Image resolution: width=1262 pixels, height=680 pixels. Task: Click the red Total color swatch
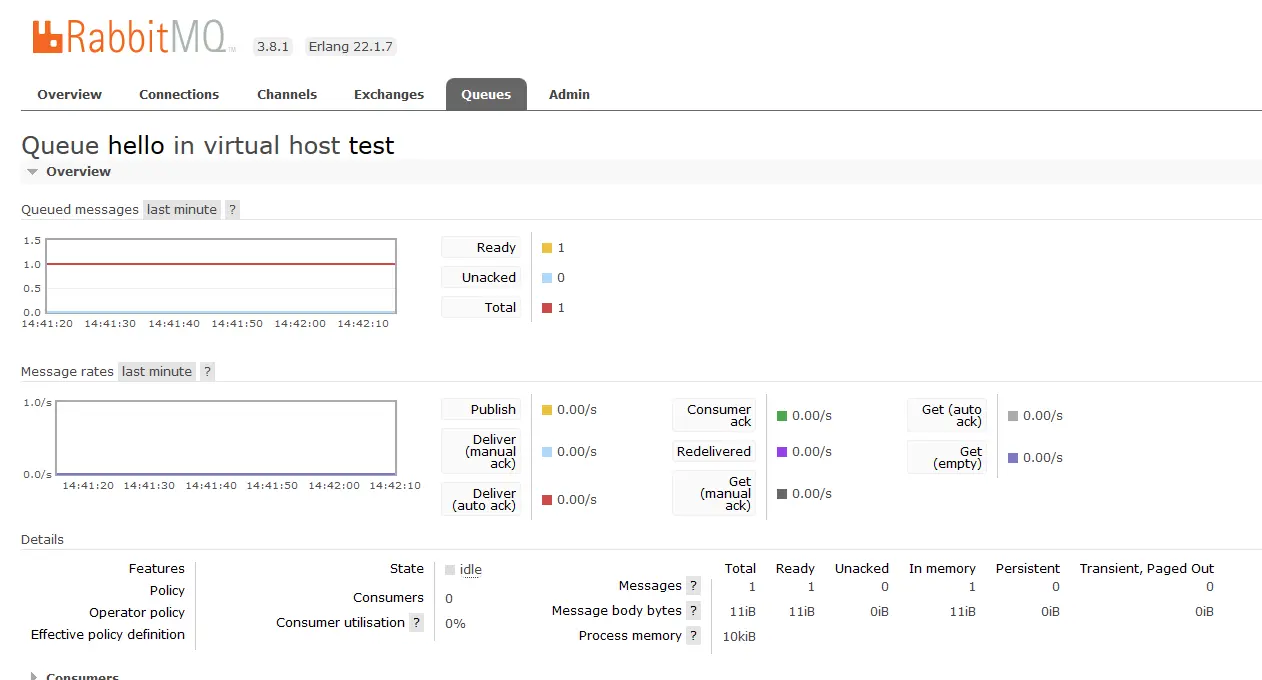coord(547,308)
